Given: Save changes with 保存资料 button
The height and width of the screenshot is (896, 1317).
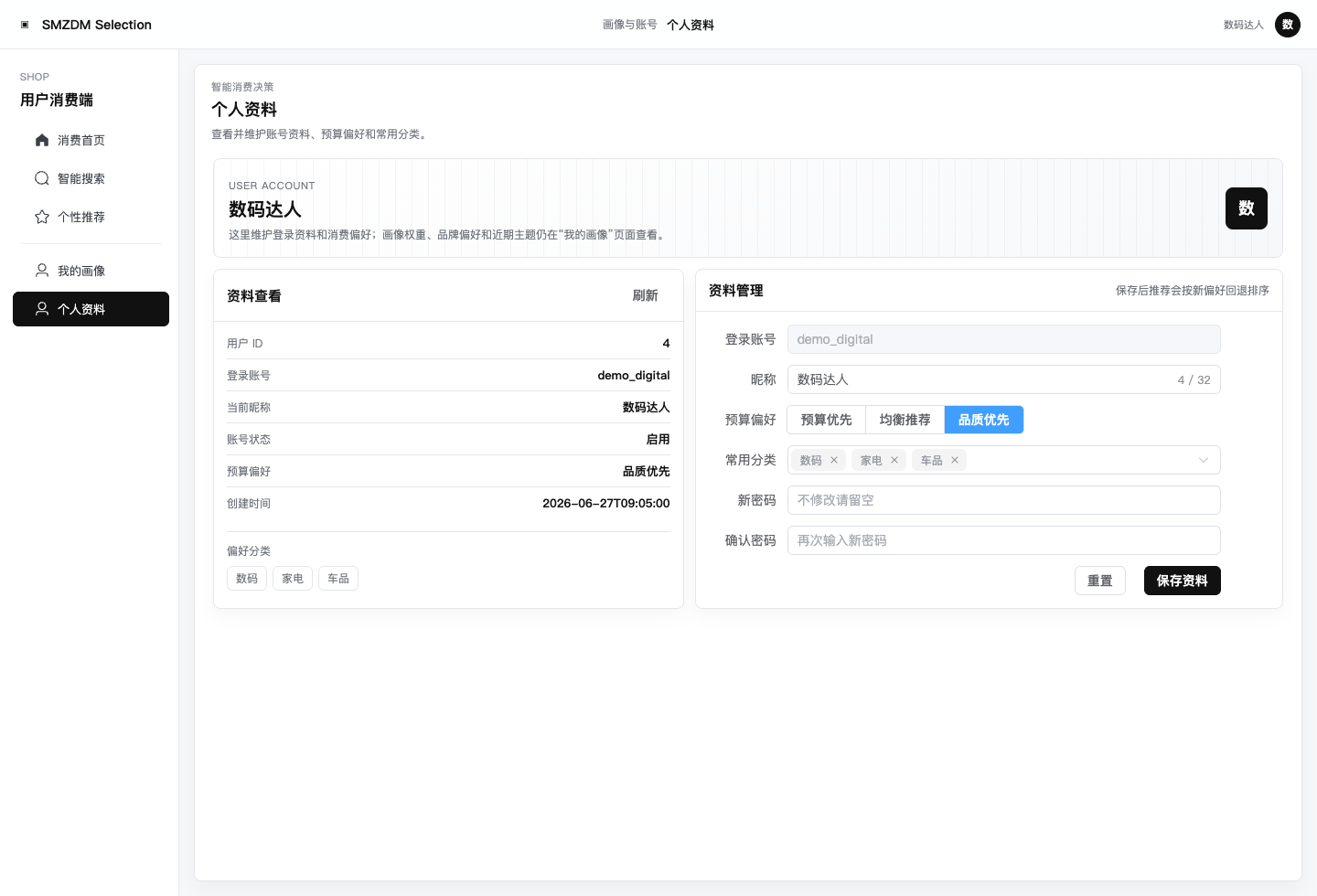Looking at the screenshot, I should (x=1183, y=581).
